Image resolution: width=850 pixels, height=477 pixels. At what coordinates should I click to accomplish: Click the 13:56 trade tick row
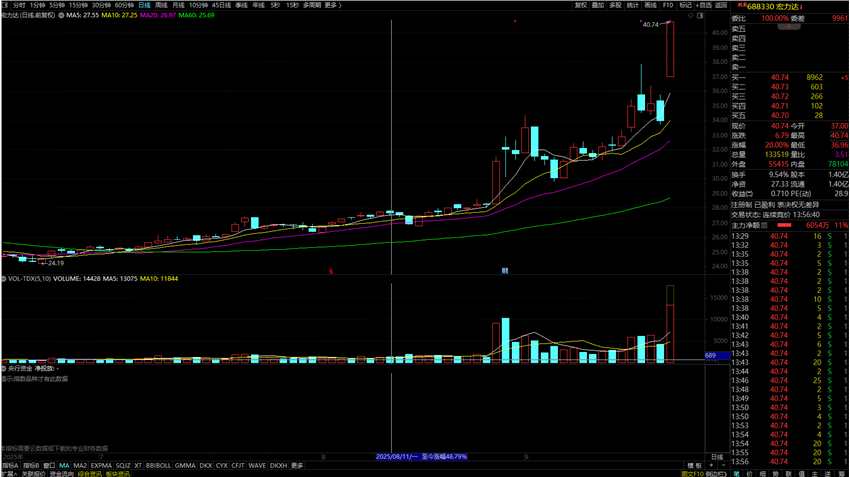[x=789, y=462]
